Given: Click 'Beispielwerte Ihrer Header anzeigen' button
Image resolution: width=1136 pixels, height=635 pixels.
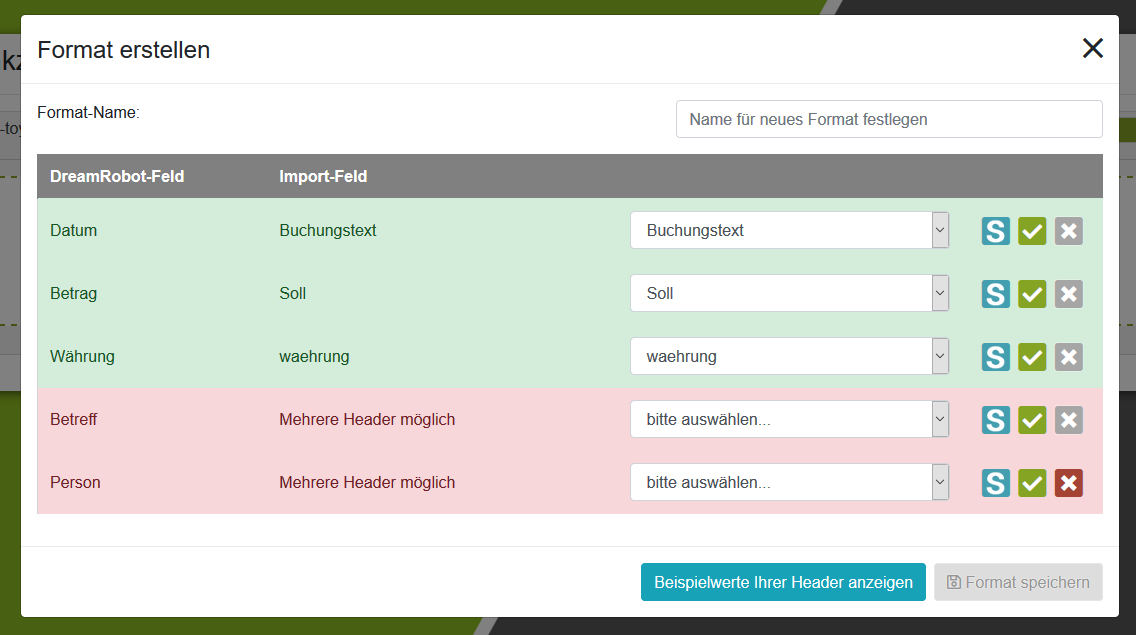Looking at the screenshot, I should pyautogui.click(x=783, y=582).
